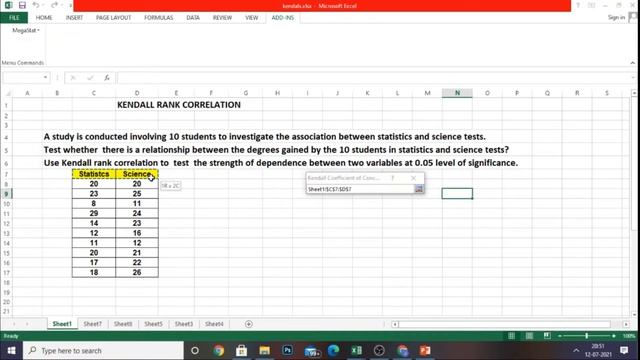
Task: Switch to the HOME ribbon tab
Action: (x=44, y=18)
